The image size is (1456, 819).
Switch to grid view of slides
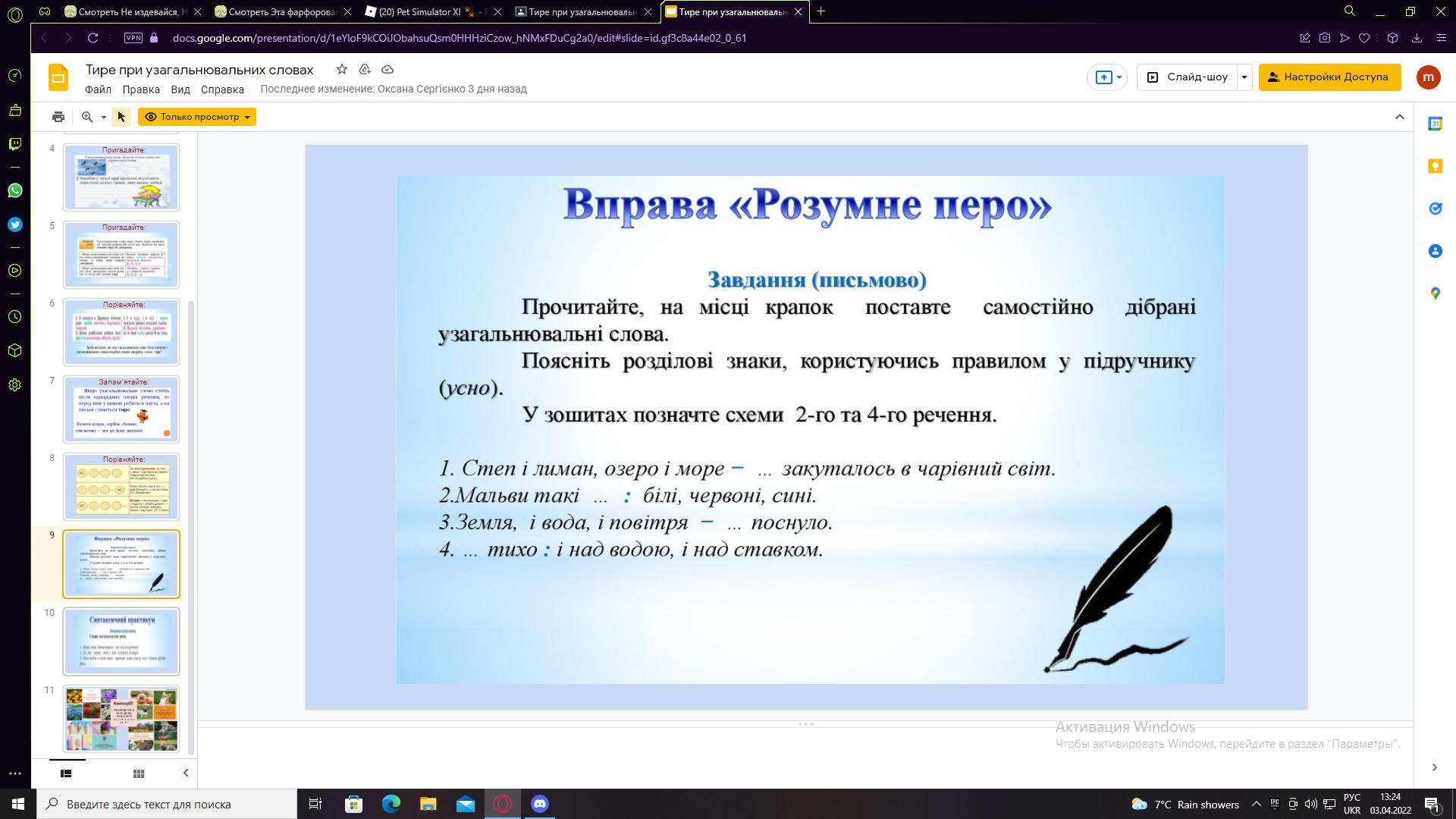coord(138,773)
